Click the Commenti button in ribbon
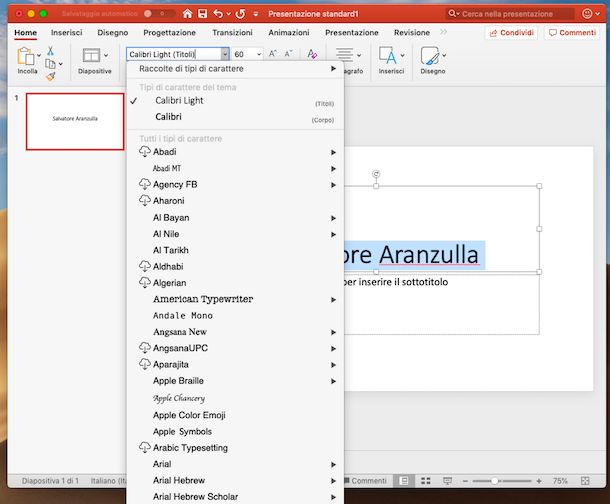This screenshot has width=610, height=504. click(x=572, y=33)
